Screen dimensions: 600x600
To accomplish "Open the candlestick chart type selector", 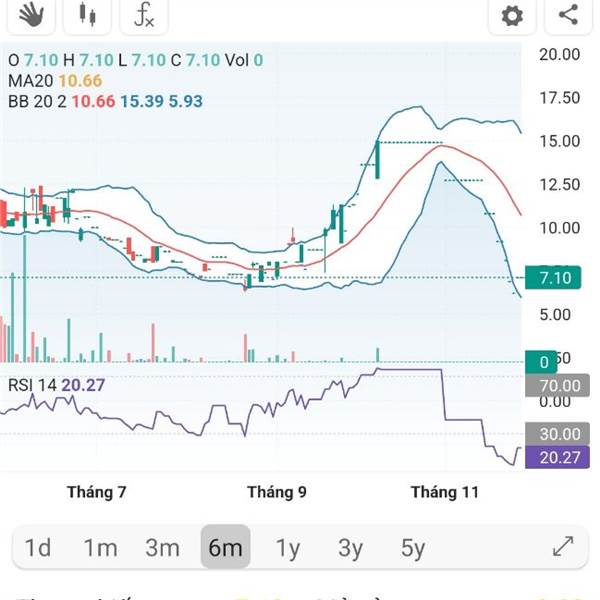I will coord(87,16).
